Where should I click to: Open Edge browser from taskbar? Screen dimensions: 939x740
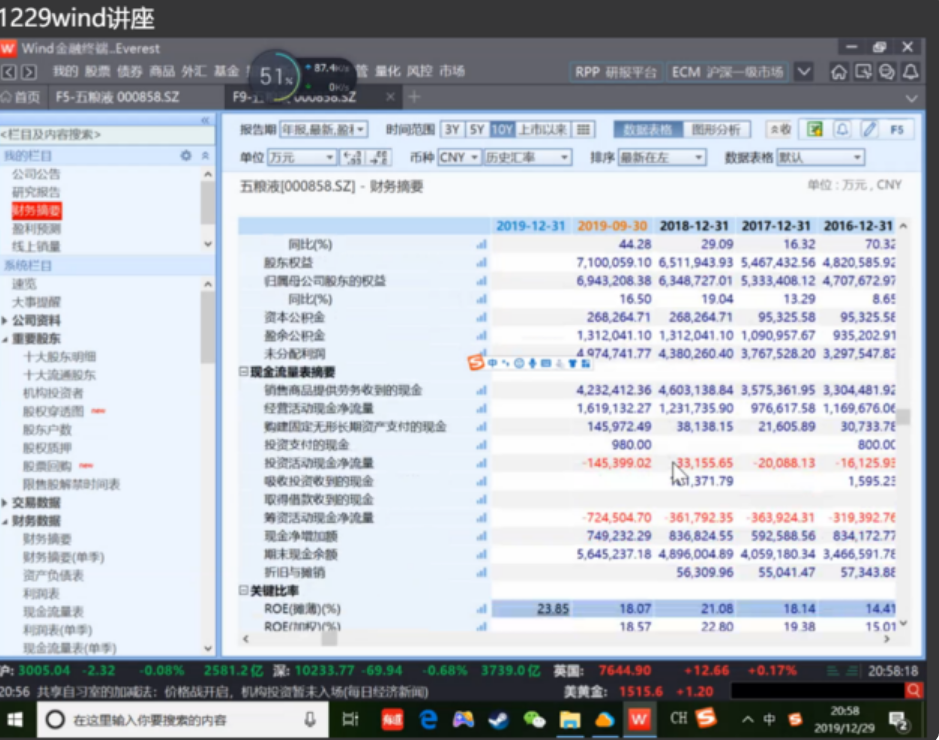pyautogui.click(x=428, y=720)
